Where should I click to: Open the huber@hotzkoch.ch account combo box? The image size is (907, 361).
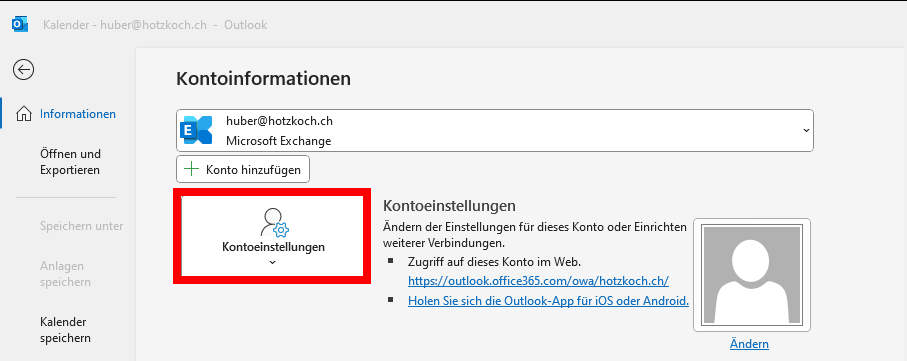tap(495, 131)
